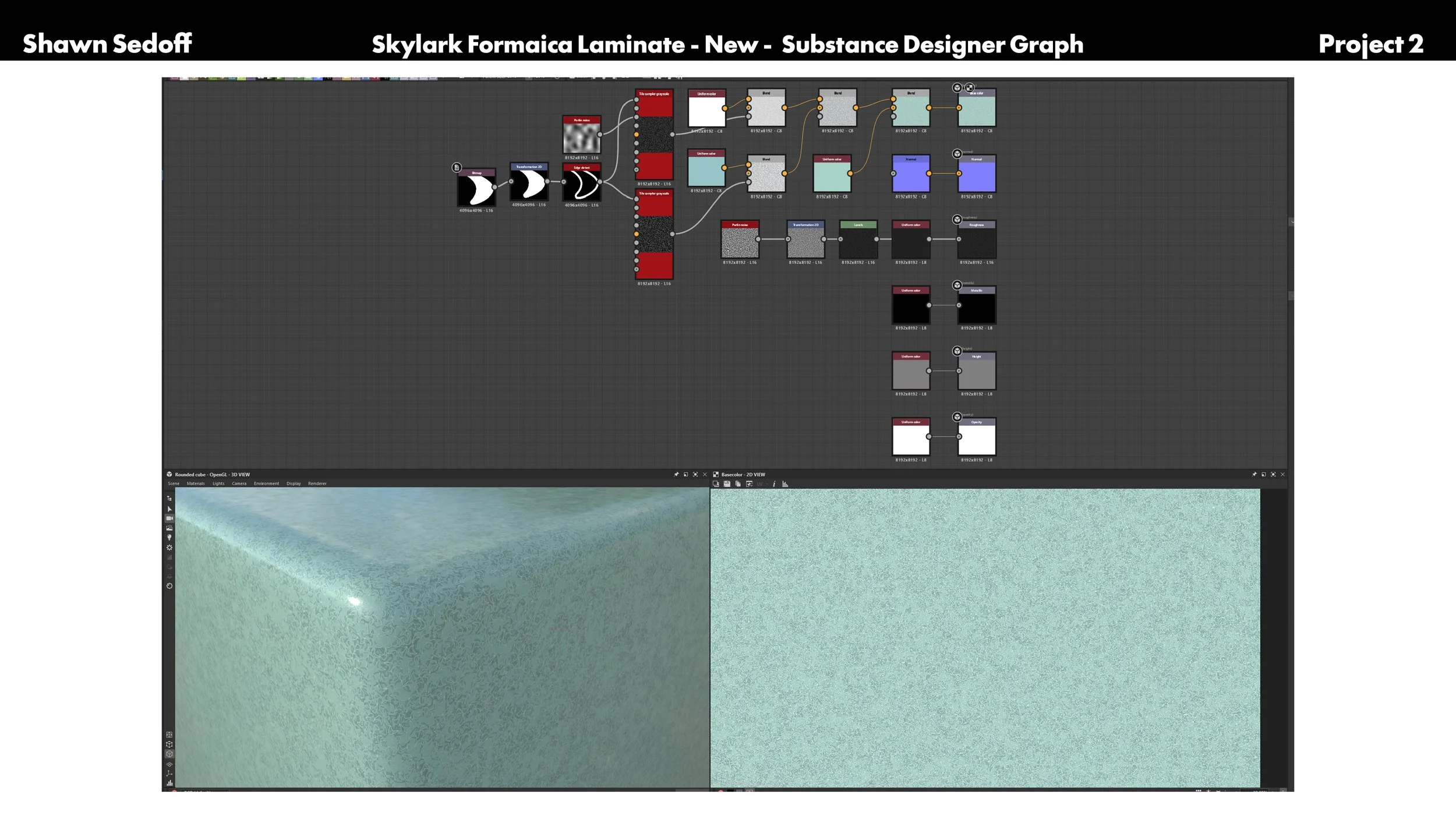Click the circular reset icon in 3D view sidebar
The height and width of the screenshot is (819, 1456).
click(169, 586)
